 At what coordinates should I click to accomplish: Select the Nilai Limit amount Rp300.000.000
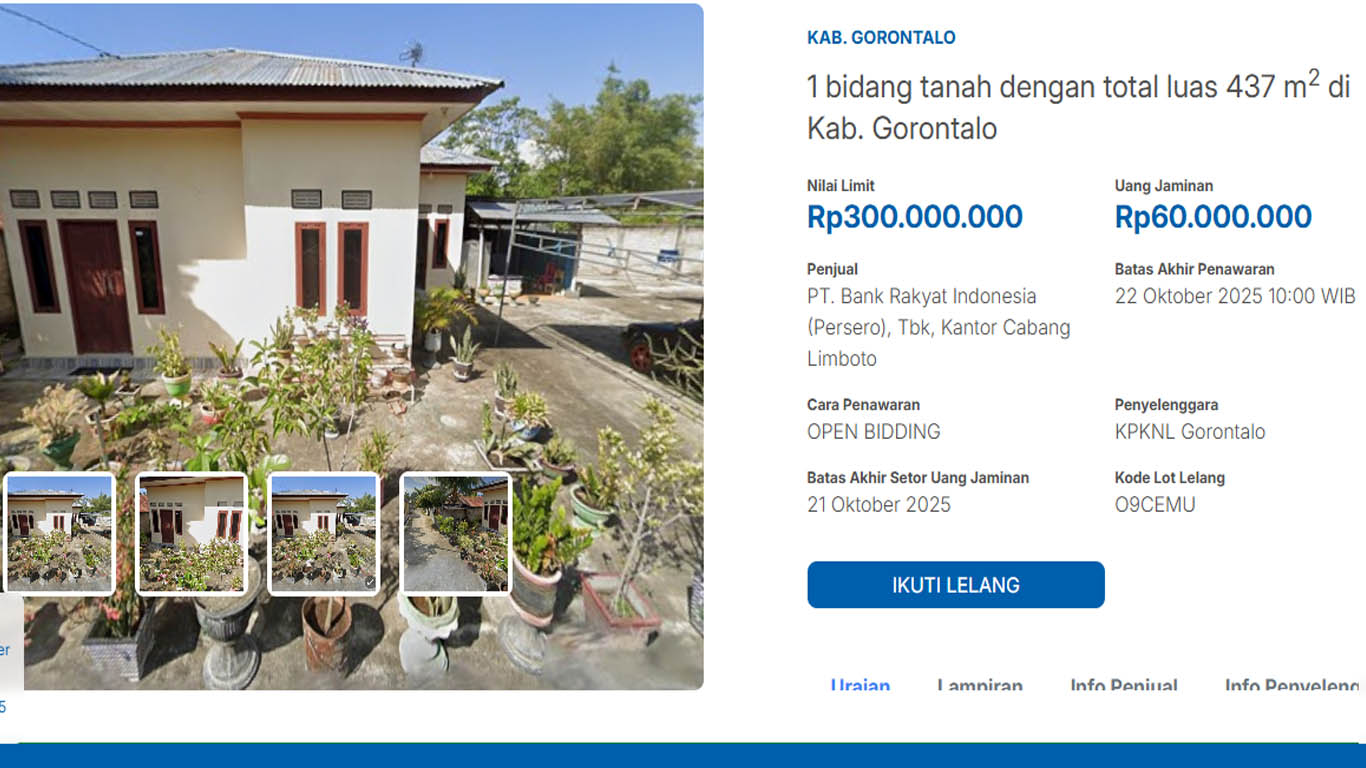[914, 217]
